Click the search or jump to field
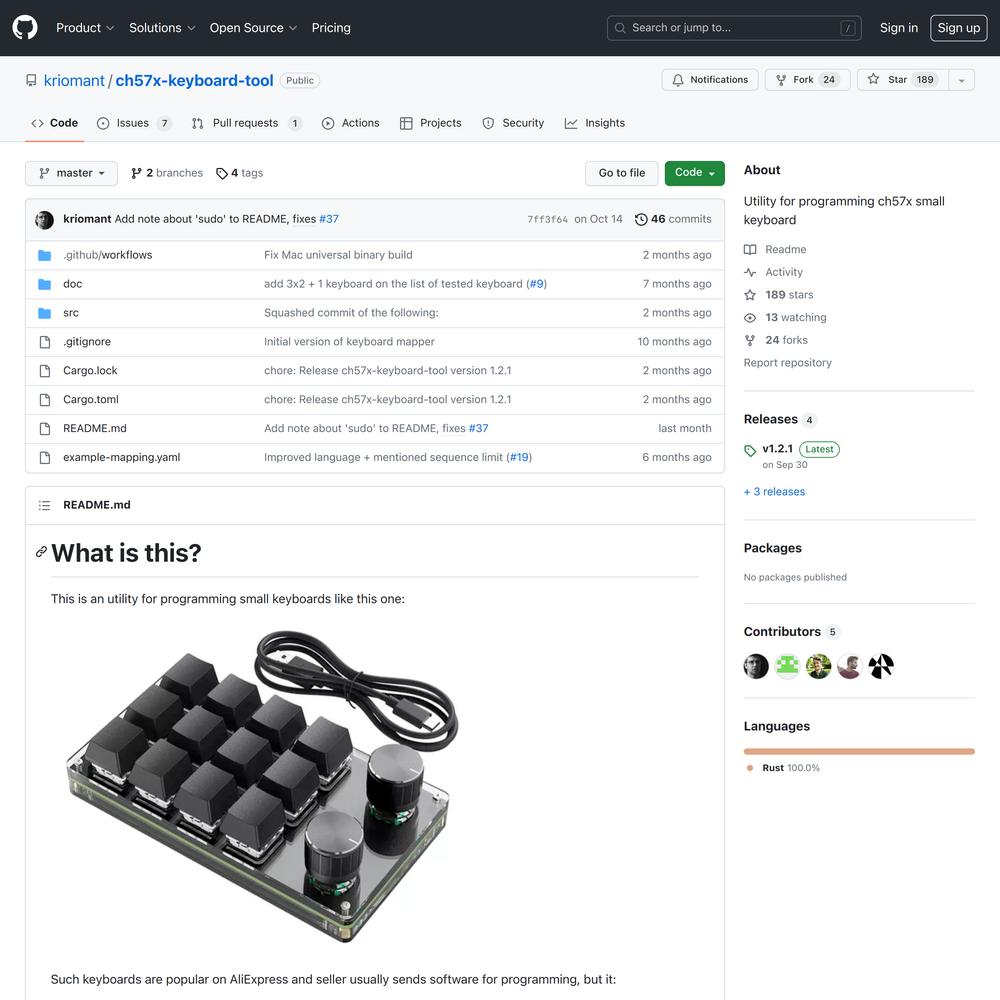 [734, 28]
